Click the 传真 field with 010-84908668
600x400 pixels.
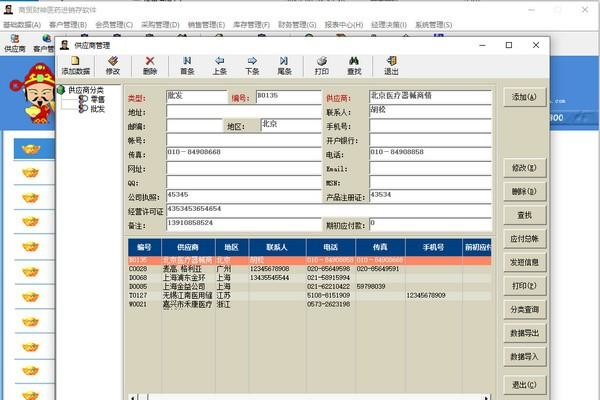[244, 154]
